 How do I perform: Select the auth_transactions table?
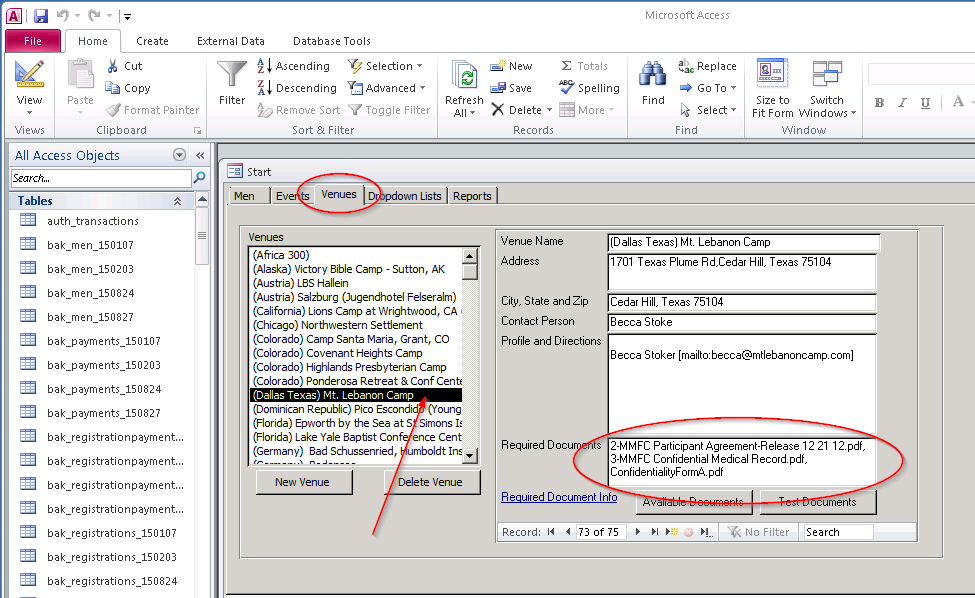click(x=93, y=221)
